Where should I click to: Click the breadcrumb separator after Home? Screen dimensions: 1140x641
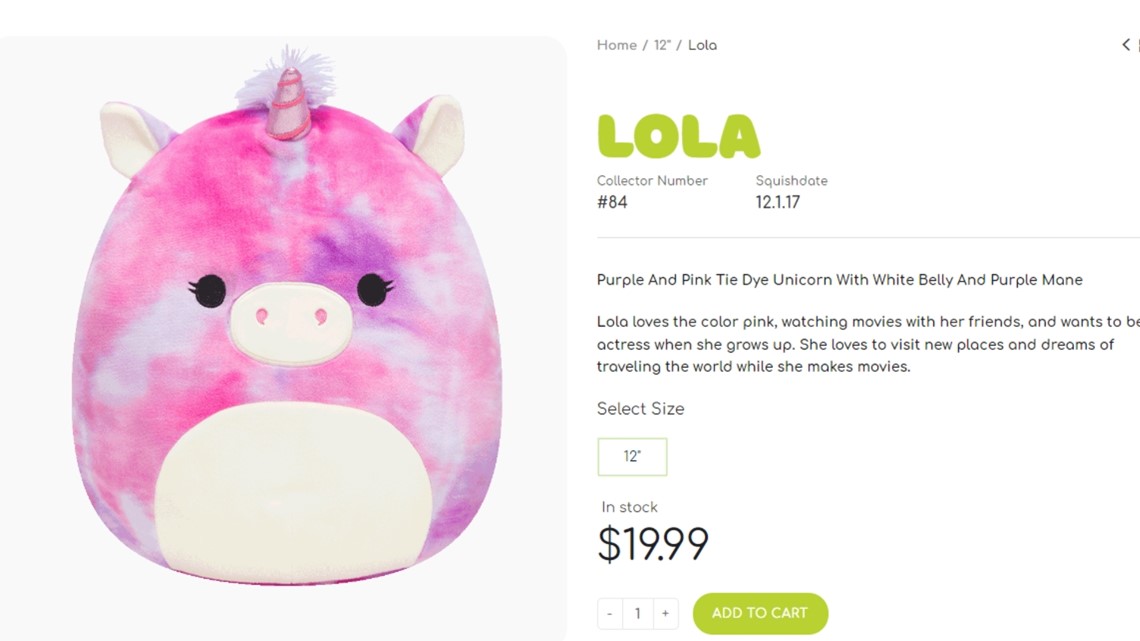[643, 45]
